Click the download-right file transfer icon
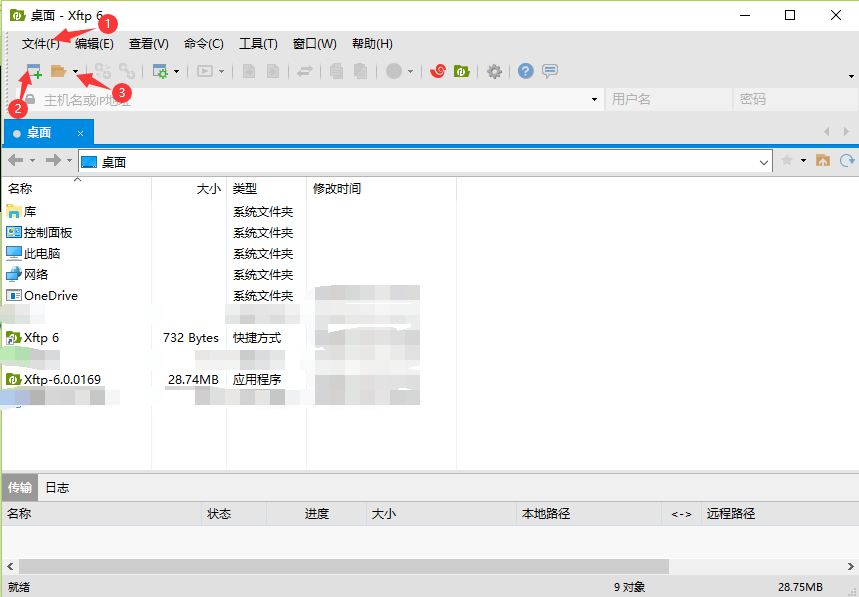 pos(272,71)
